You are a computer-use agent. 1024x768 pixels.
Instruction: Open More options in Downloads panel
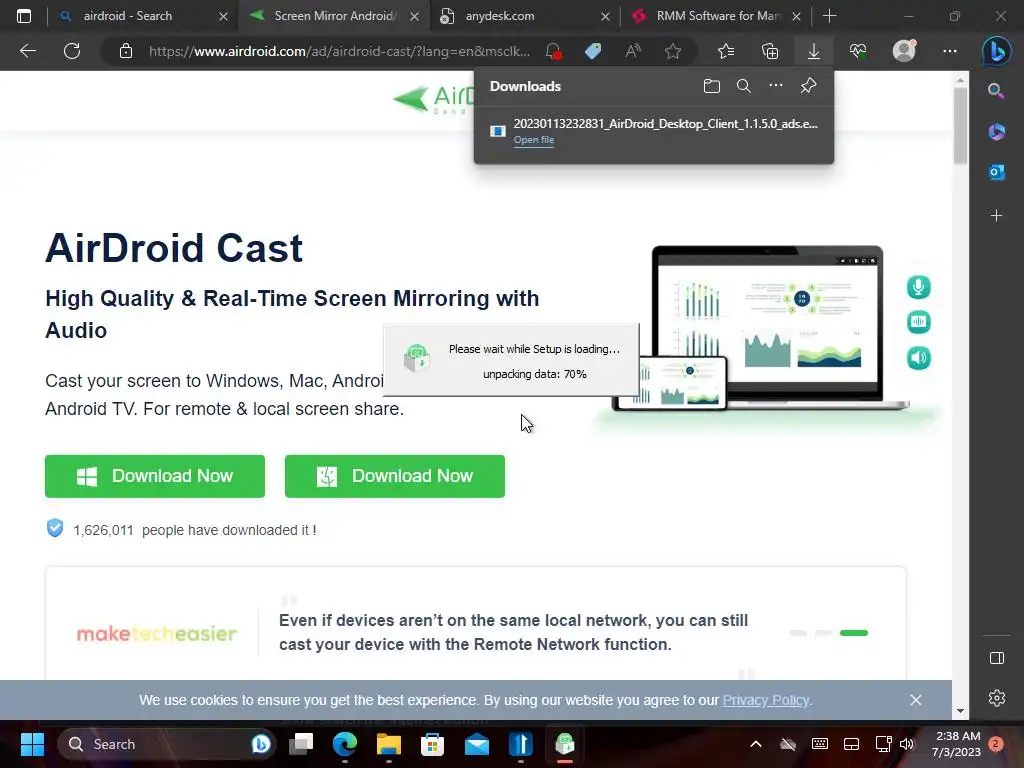775,86
